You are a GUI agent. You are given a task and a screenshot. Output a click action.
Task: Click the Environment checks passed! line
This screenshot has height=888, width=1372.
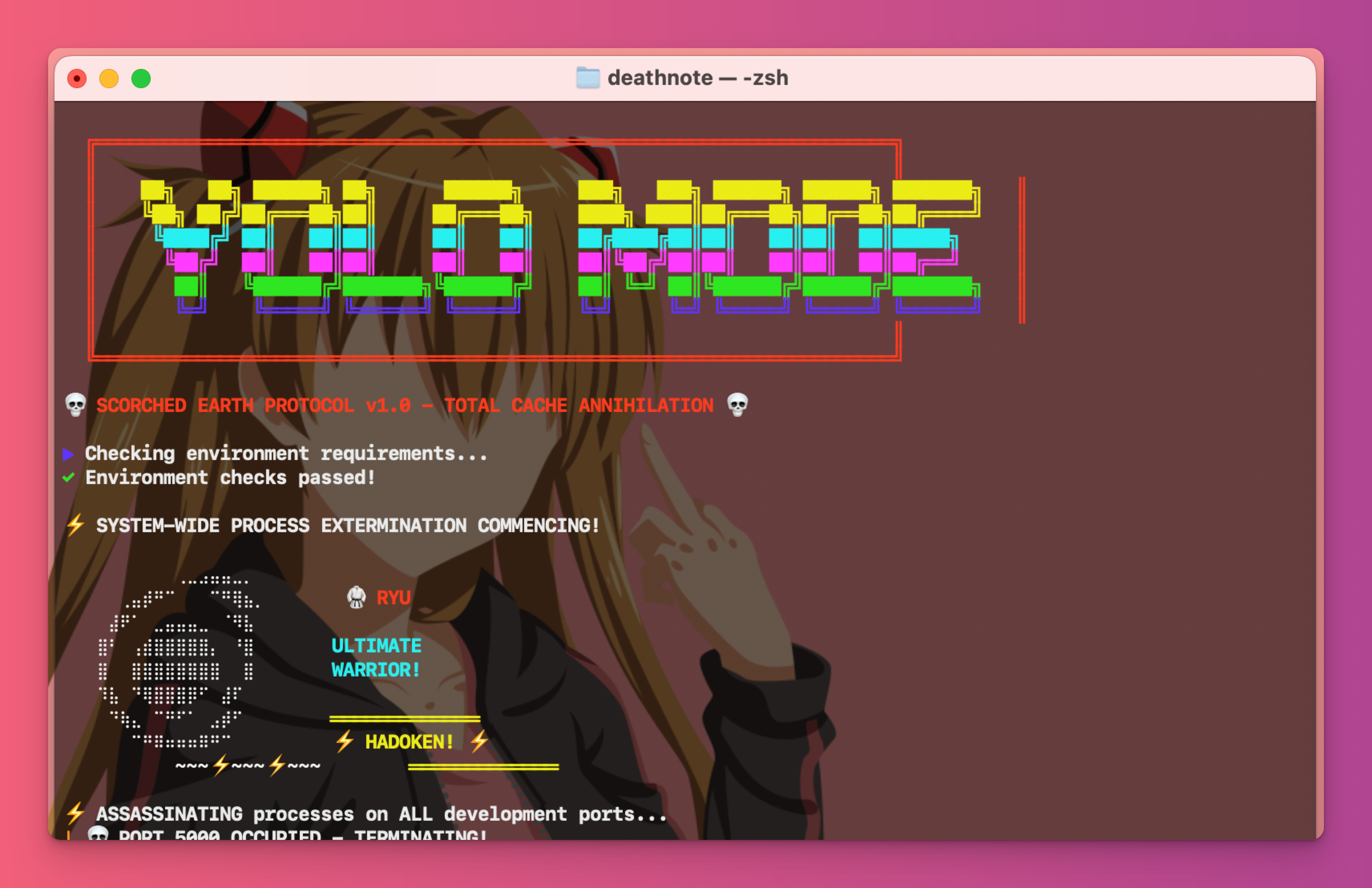tap(230, 477)
